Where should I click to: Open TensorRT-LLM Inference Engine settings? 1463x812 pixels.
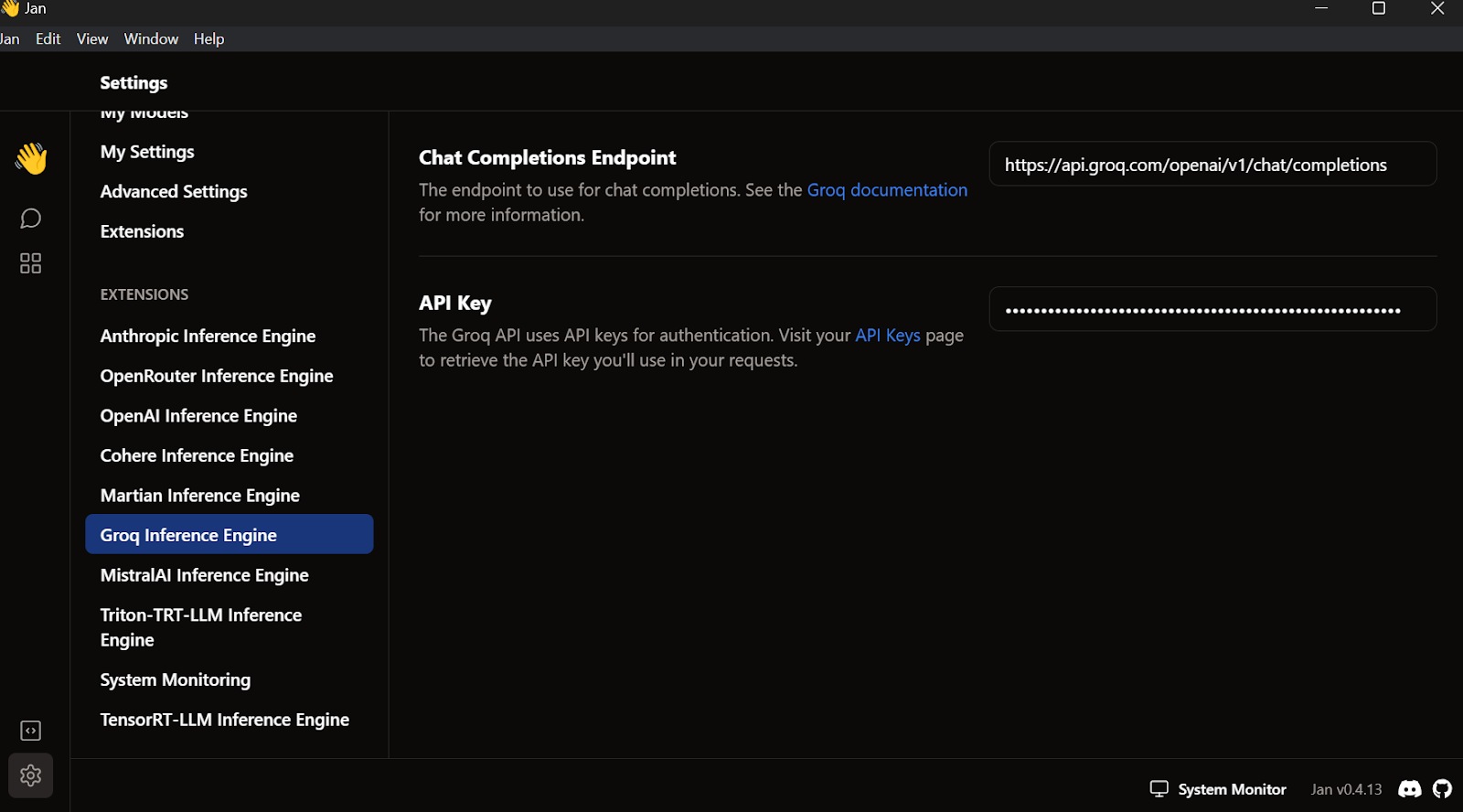tap(224, 720)
